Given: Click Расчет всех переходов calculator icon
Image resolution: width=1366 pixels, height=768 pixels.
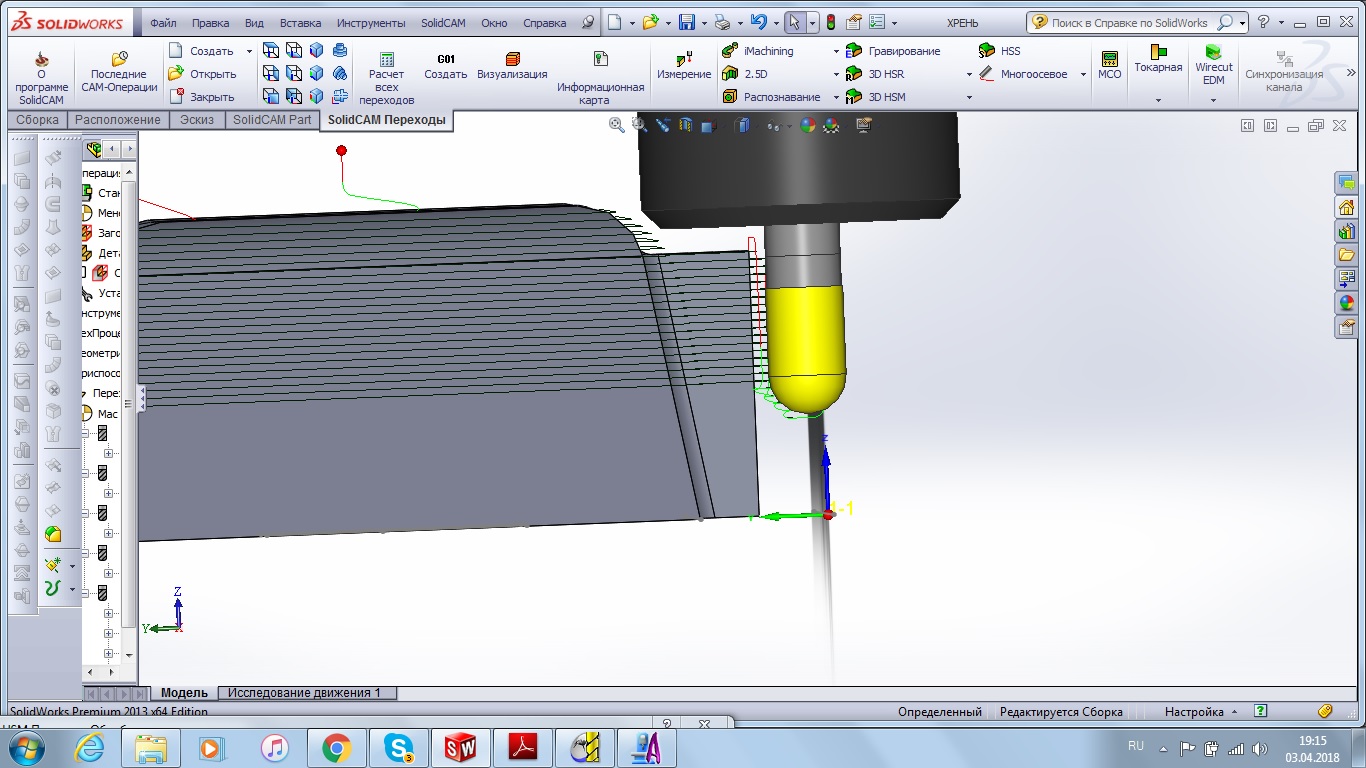Looking at the screenshot, I should tap(386, 79).
